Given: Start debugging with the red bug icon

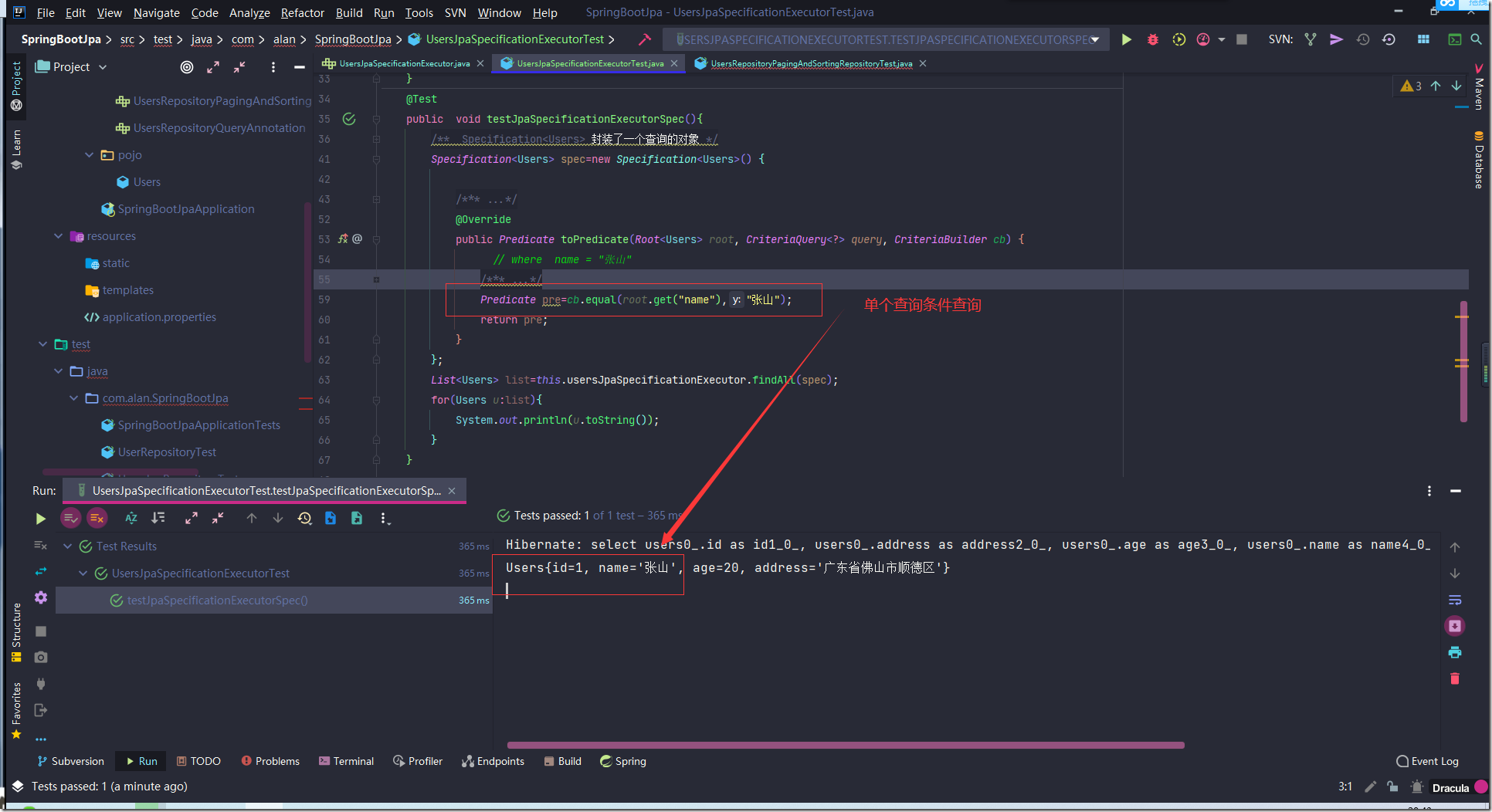Looking at the screenshot, I should [1153, 39].
